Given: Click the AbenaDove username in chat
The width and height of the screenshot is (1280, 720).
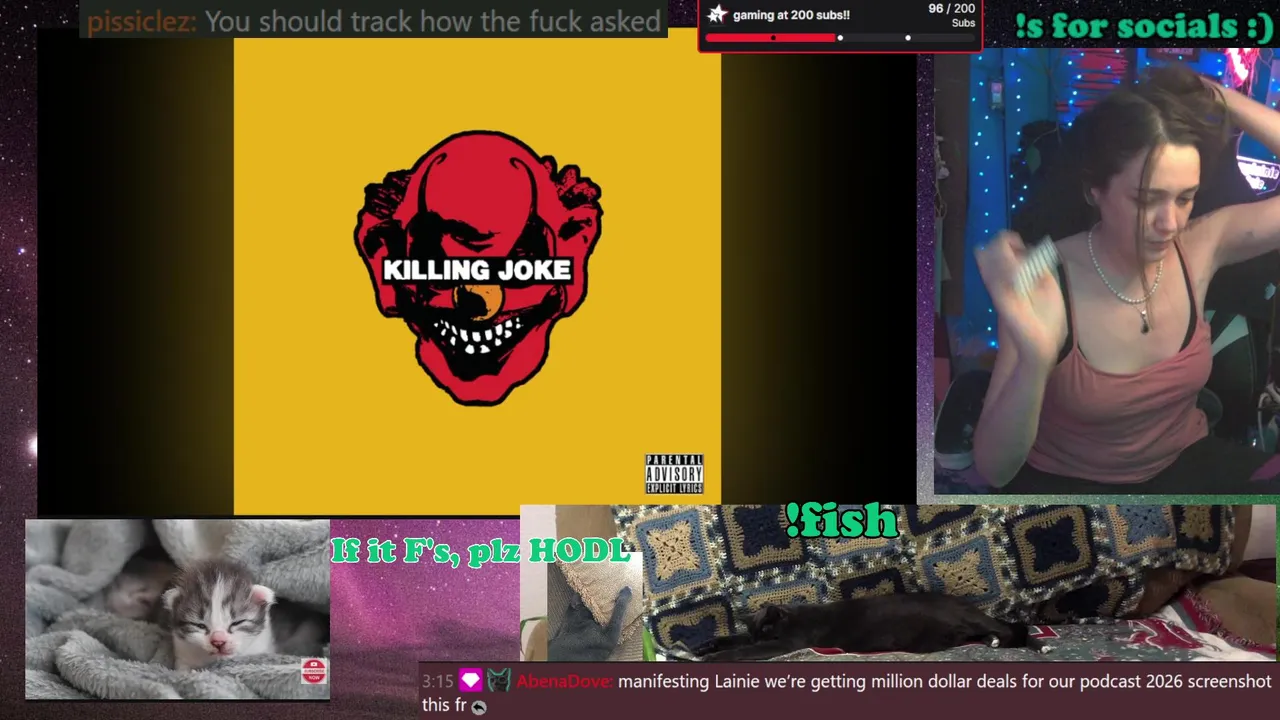Looking at the screenshot, I should (563, 682).
